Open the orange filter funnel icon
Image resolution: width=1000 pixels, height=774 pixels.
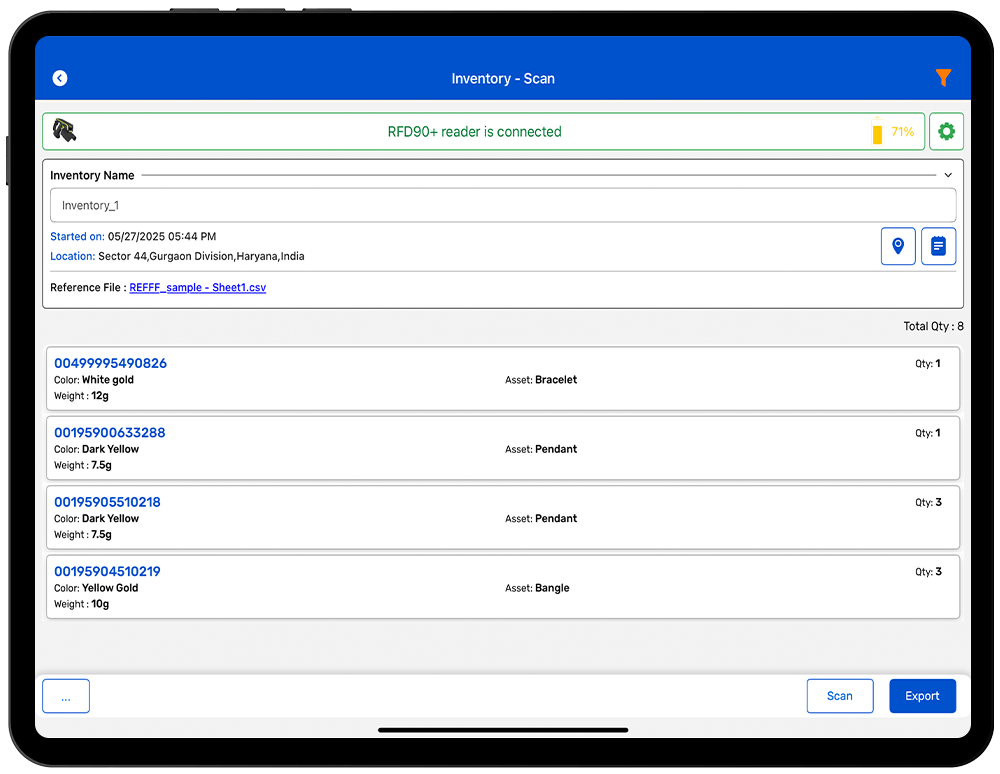point(942,78)
